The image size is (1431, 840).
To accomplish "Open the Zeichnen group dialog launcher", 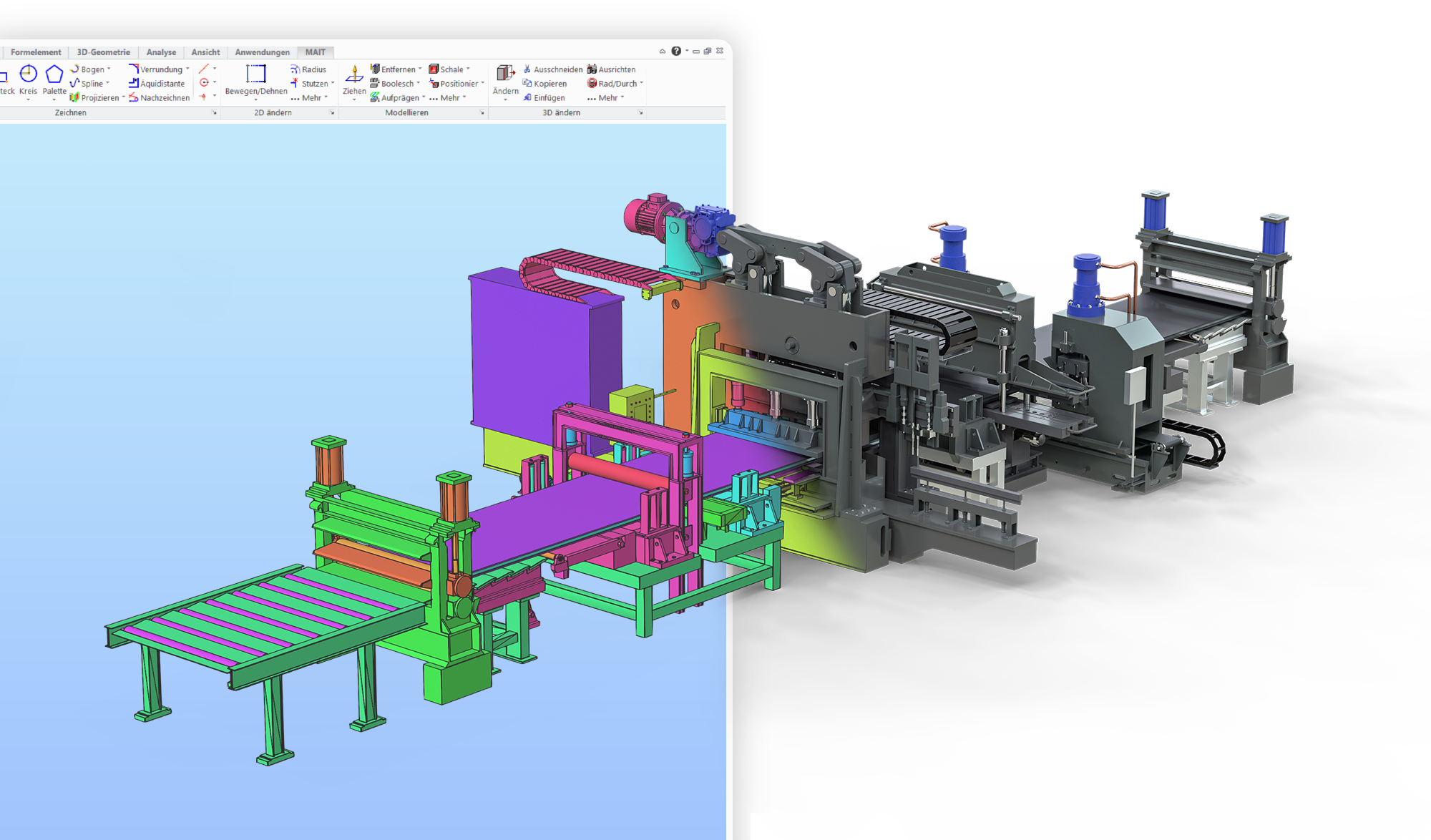I will pyautogui.click(x=213, y=112).
